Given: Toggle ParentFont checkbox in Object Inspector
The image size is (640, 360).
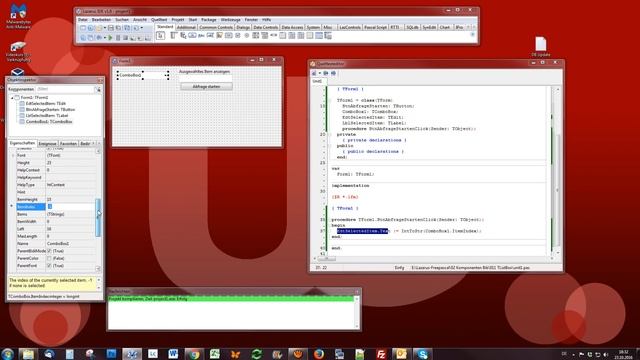Looking at the screenshot, I should 49,266.
